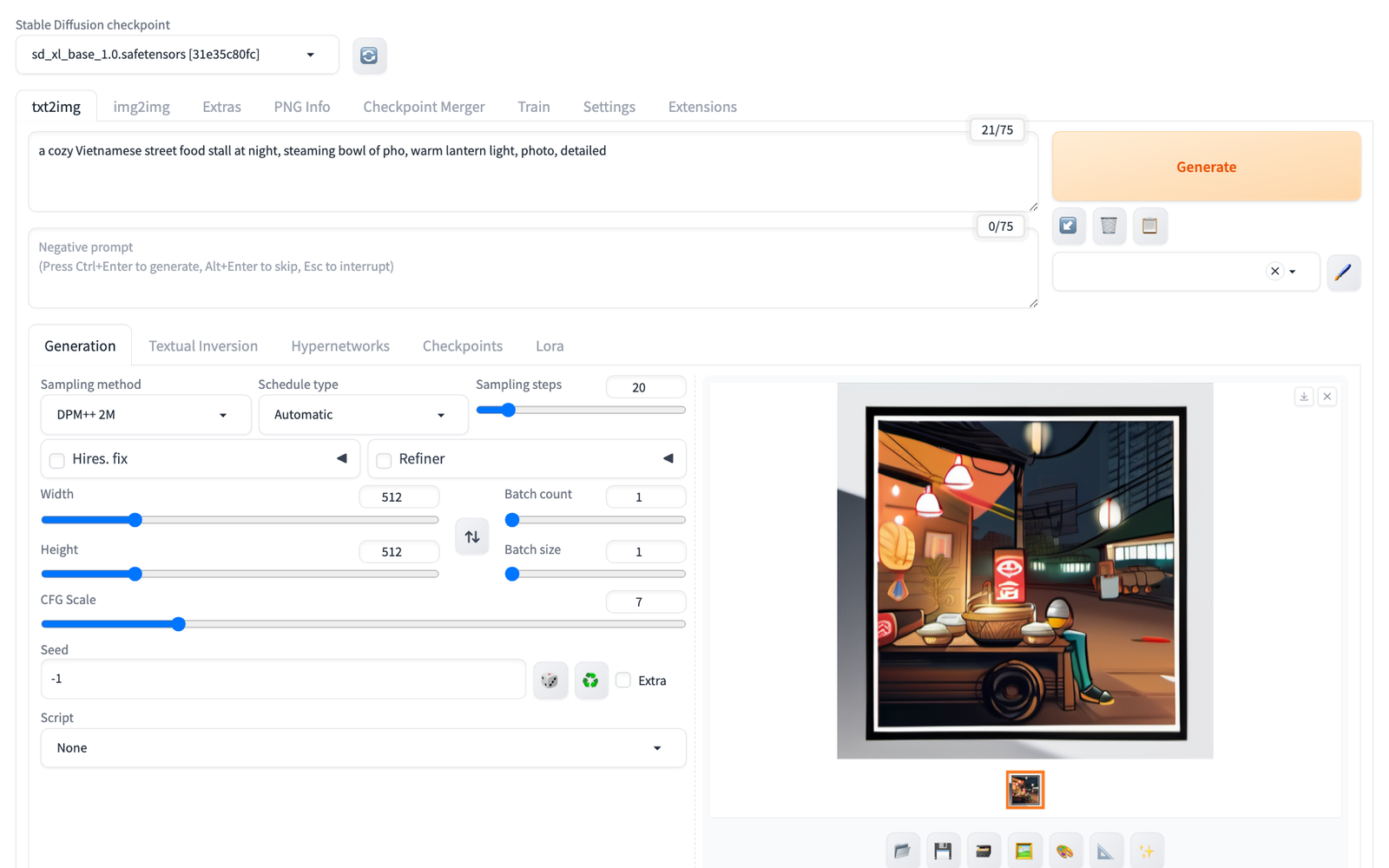The width and height of the screenshot is (1389, 868).
Task: Click the Generate button
Action: 1207,167
